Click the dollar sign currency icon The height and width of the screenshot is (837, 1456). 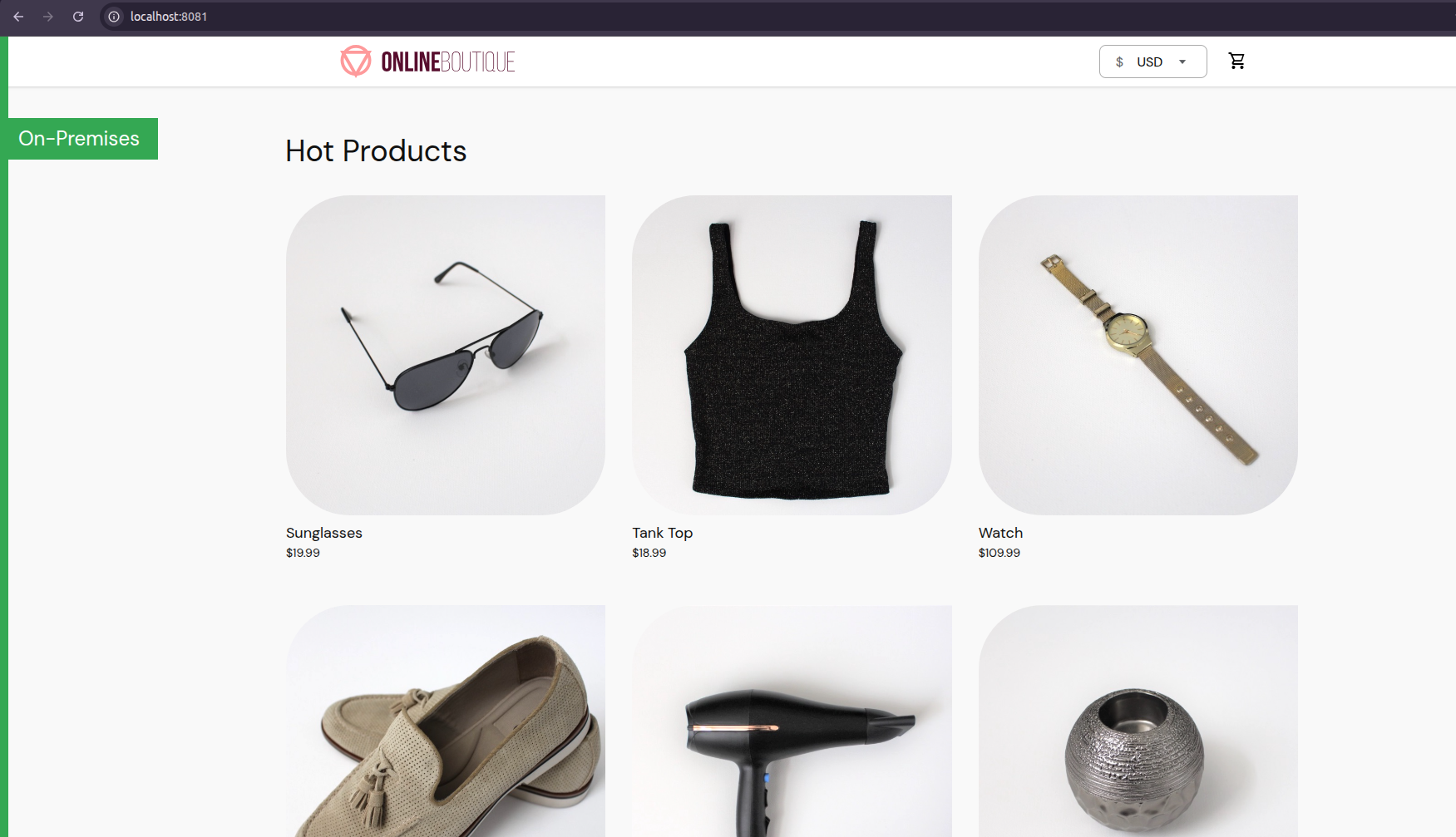[1119, 62]
